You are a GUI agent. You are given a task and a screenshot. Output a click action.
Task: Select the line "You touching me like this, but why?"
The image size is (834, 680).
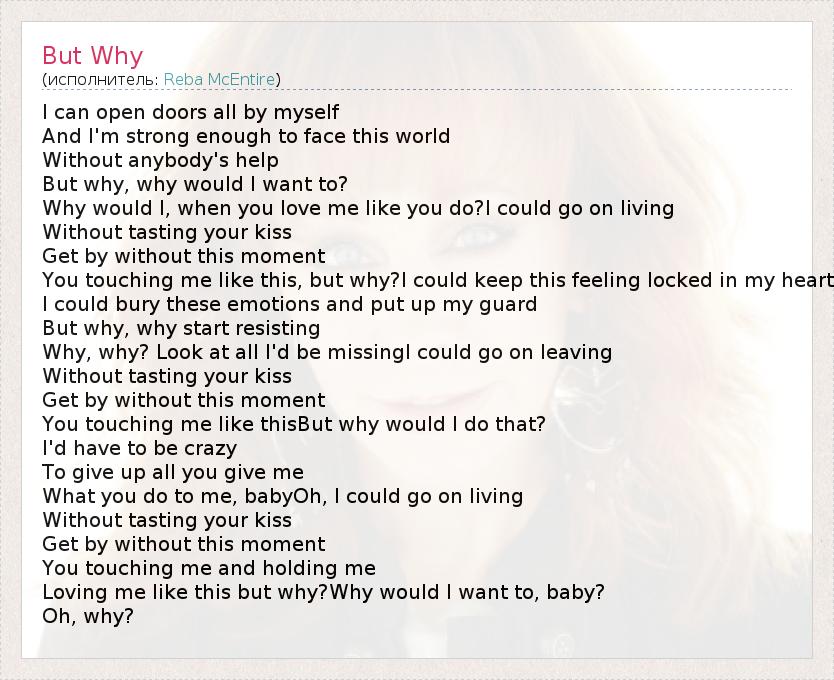[220, 280]
